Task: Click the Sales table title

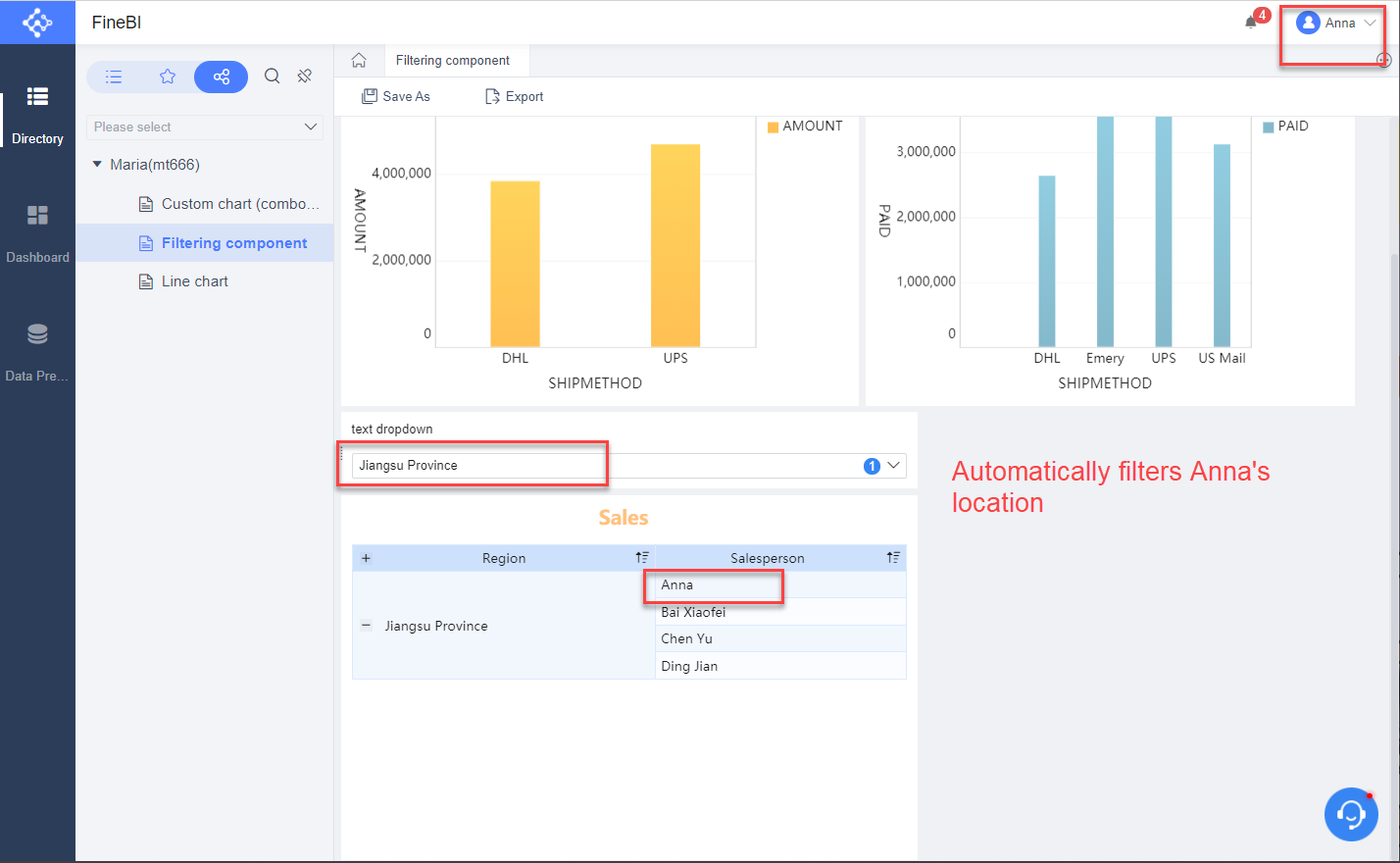Action: (x=624, y=518)
